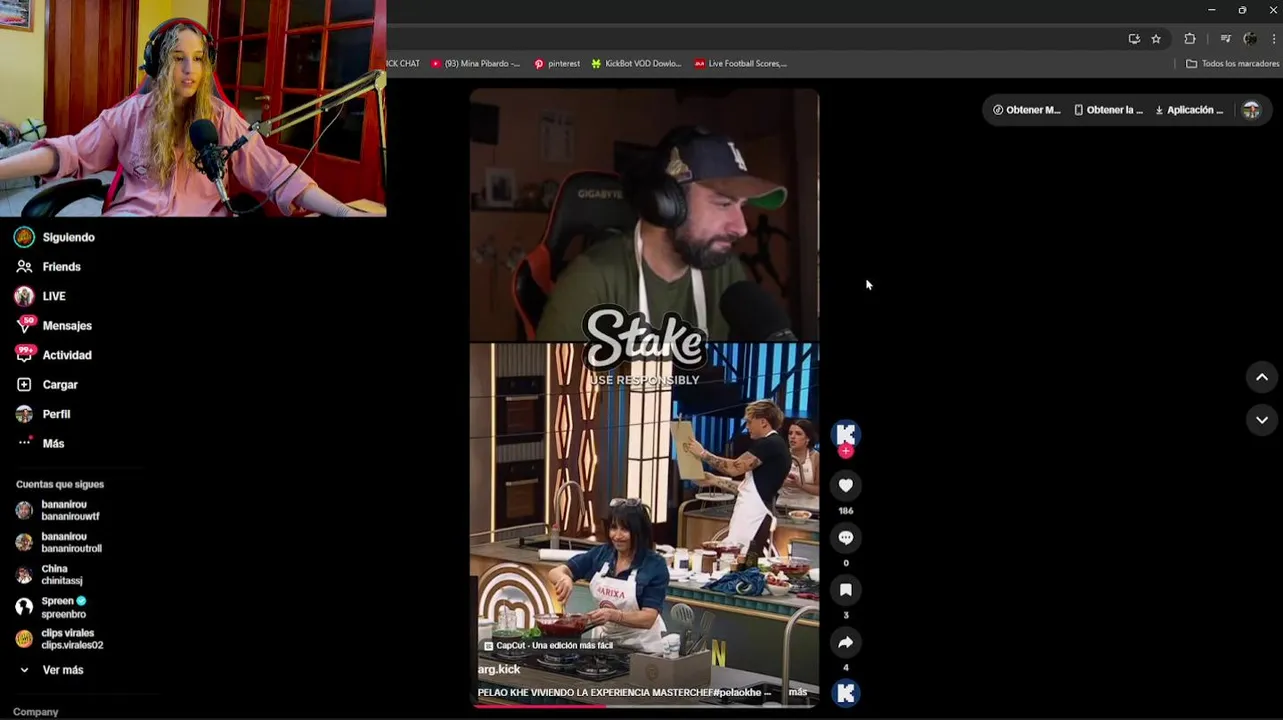Pause the playing video

644,398
